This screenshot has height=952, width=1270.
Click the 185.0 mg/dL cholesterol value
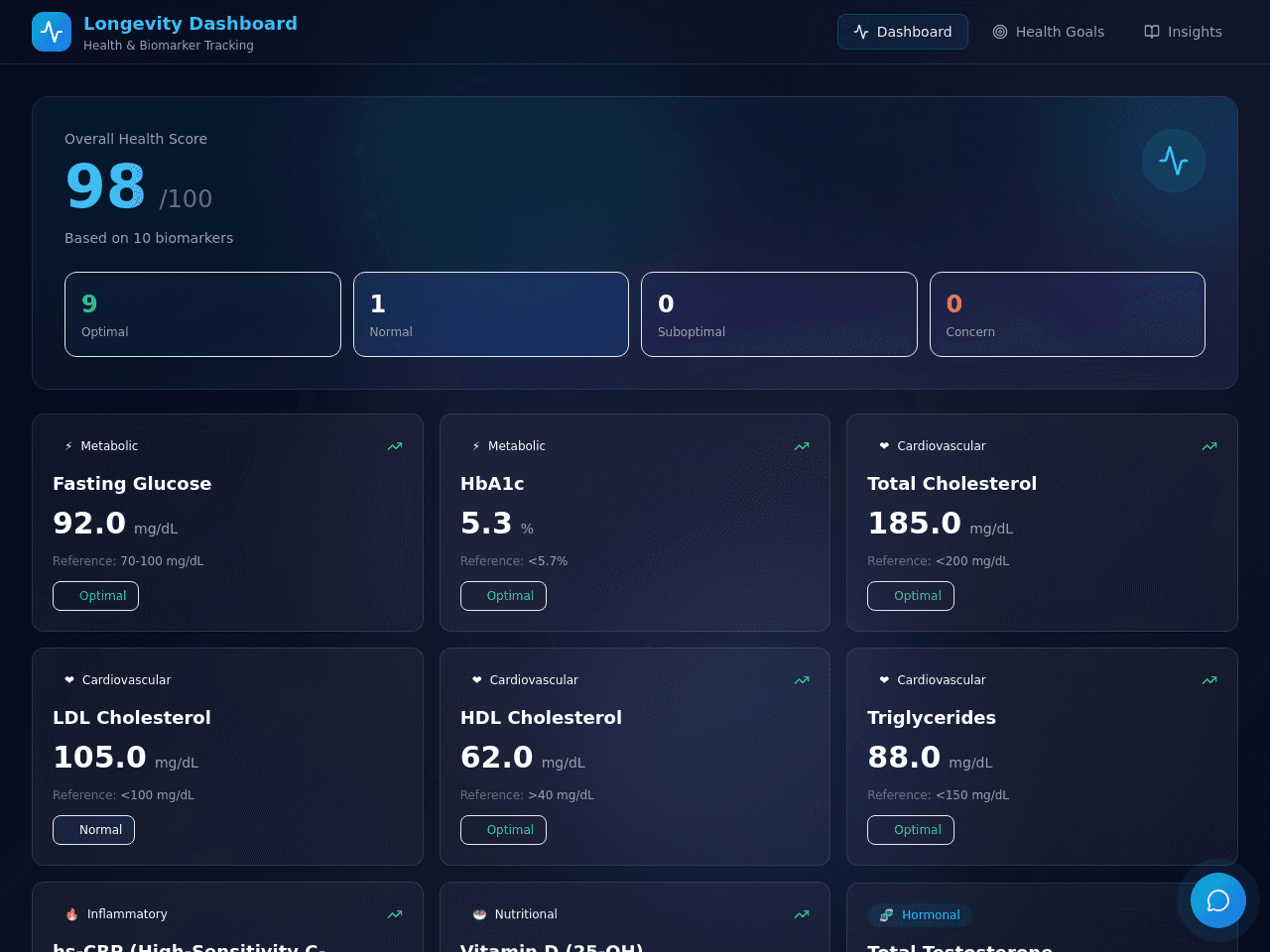click(941, 524)
